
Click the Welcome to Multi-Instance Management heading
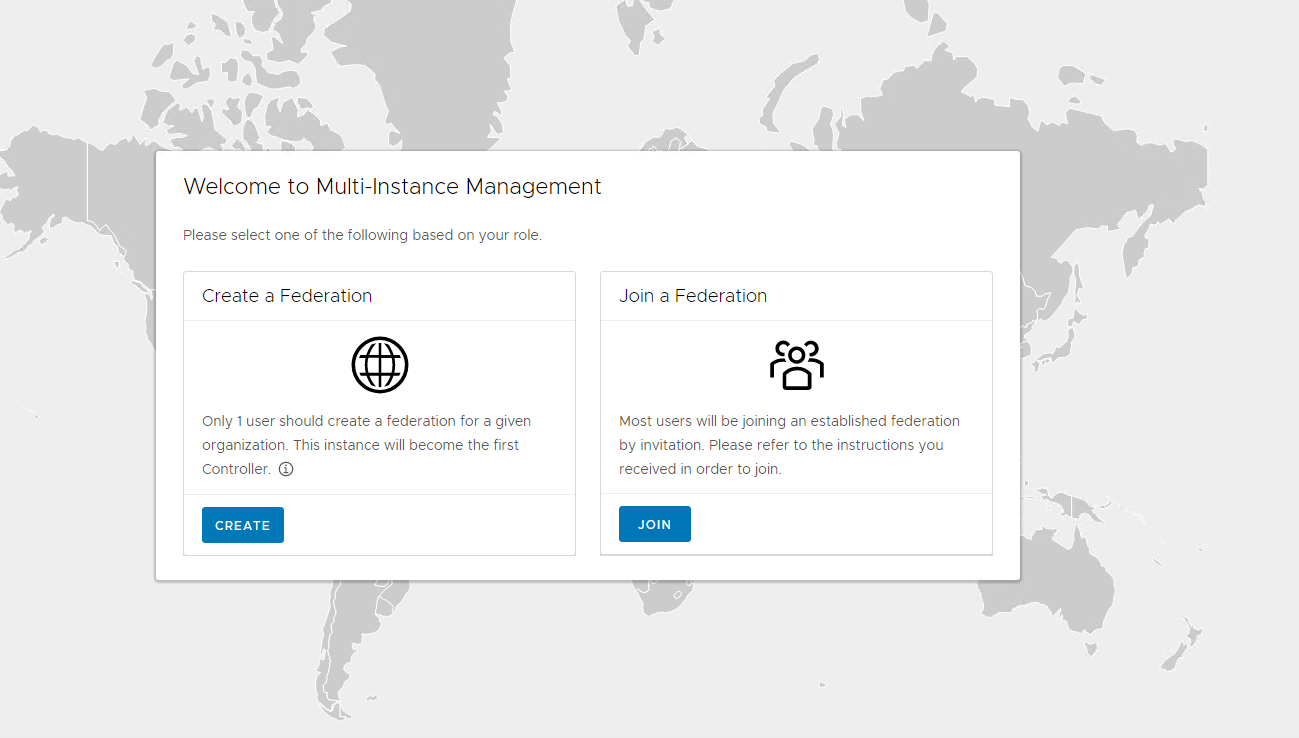392,187
